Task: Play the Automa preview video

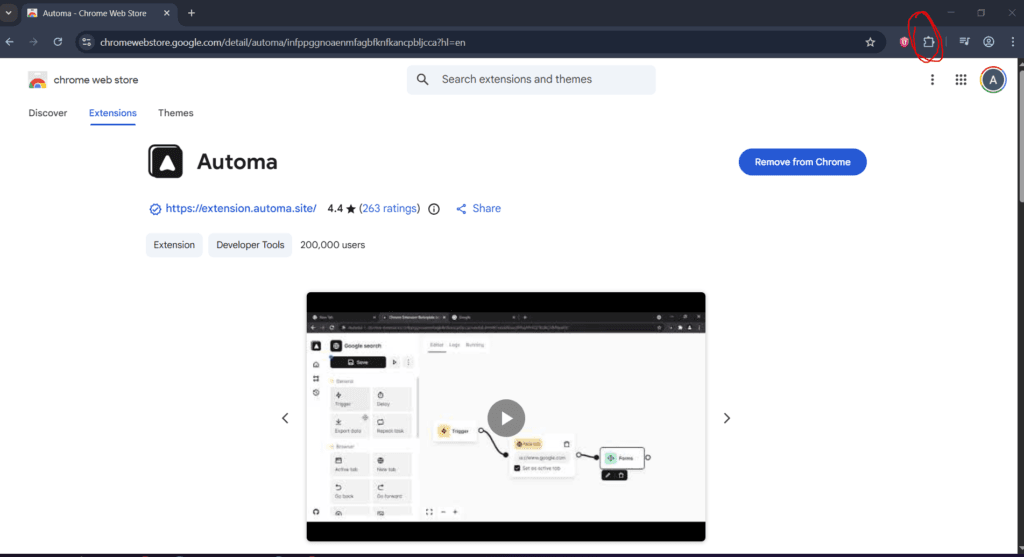Action: tap(506, 418)
